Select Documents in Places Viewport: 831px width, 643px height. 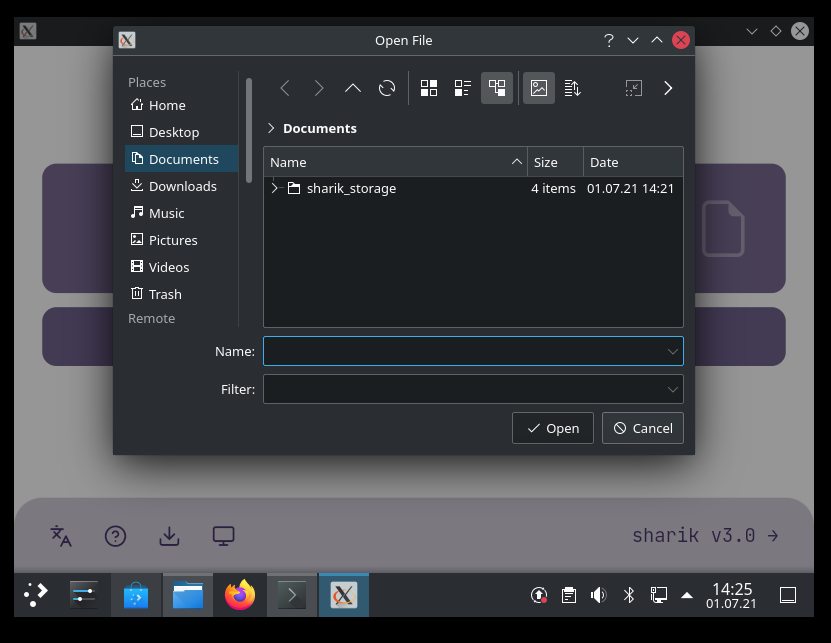click(x=182, y=159)
